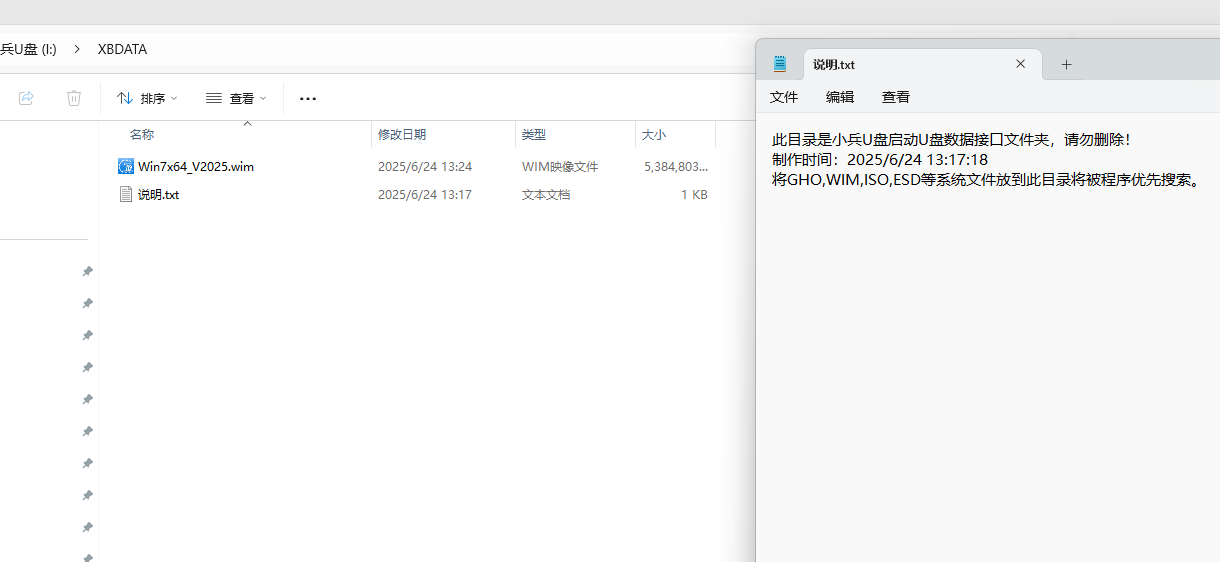Click the Notepad app icon in title bar
Viewport: 1220px width, 562px height.
click(780, 64)
